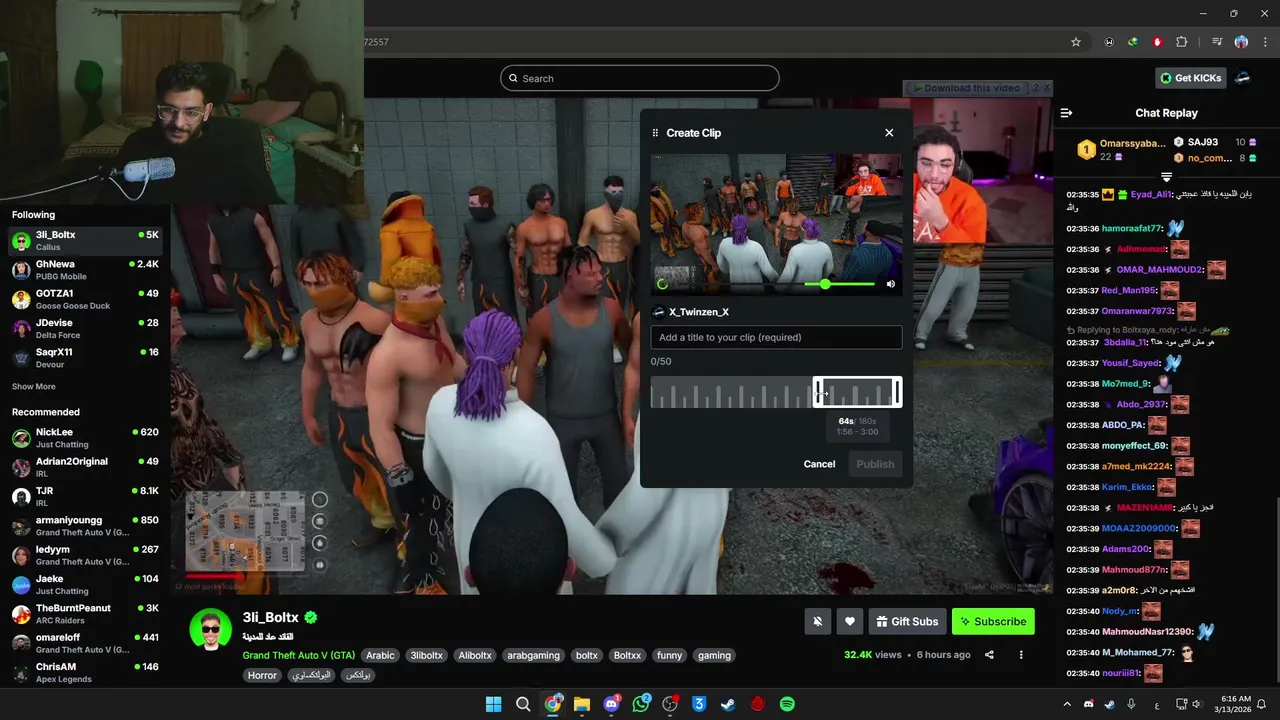Open the 3li_Boltx channel in Following
Viewport: 1280px width, 720px height.
tap(85, 241)
